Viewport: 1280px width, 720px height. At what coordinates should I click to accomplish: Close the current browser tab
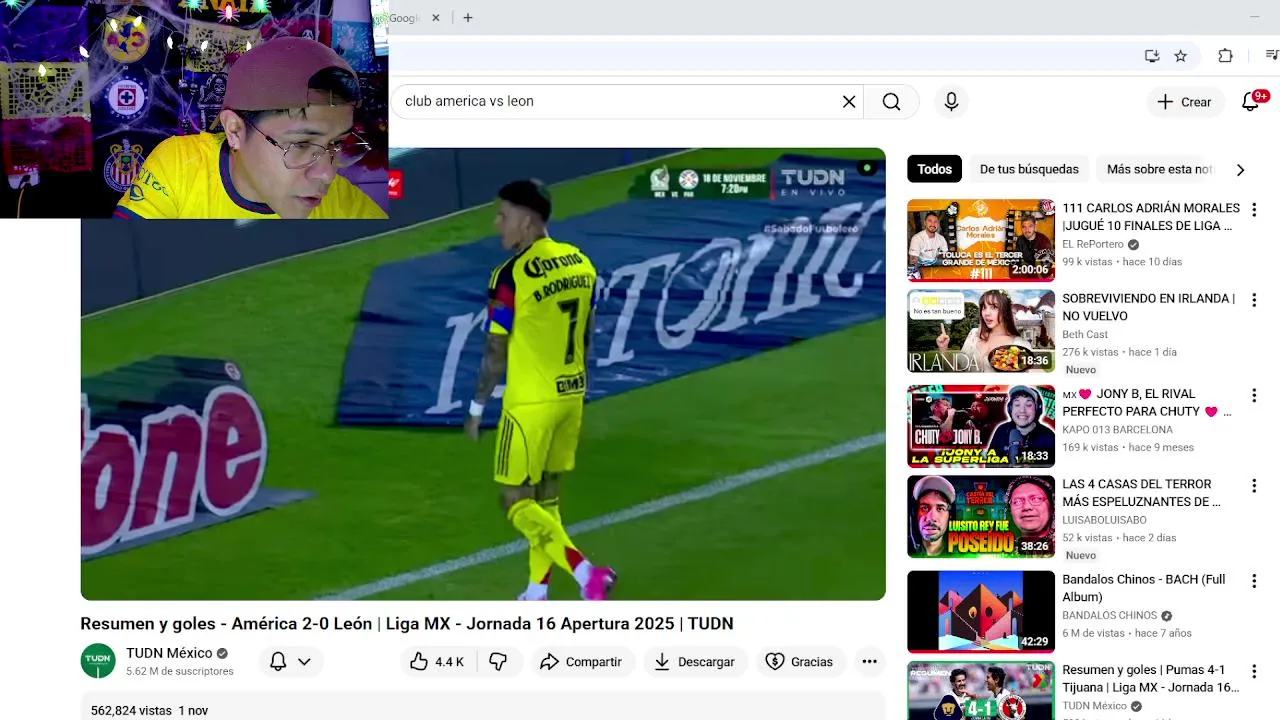pyautogui.click(x=435, y=18)
